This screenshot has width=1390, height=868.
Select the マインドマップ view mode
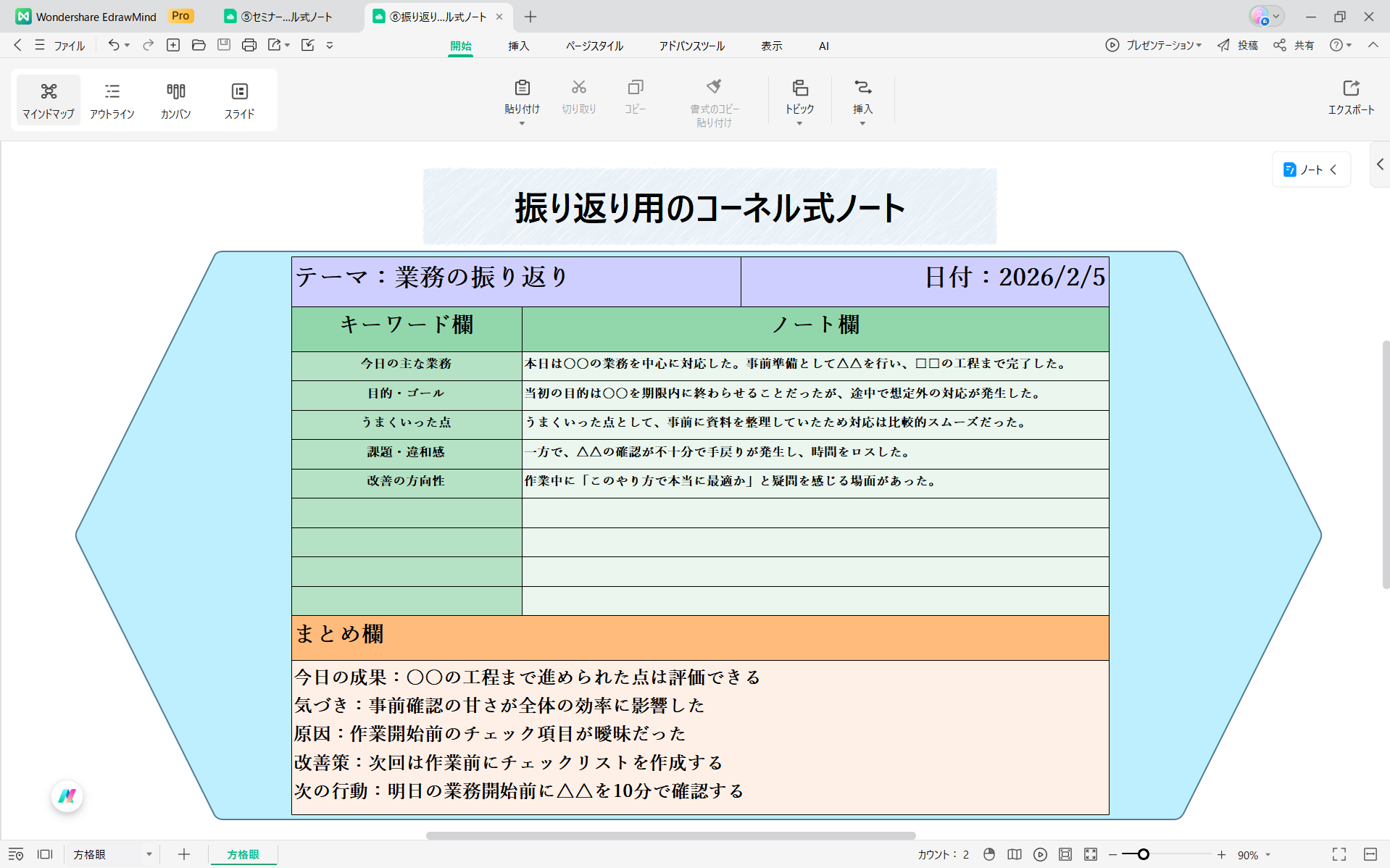(x=48, y=100)
